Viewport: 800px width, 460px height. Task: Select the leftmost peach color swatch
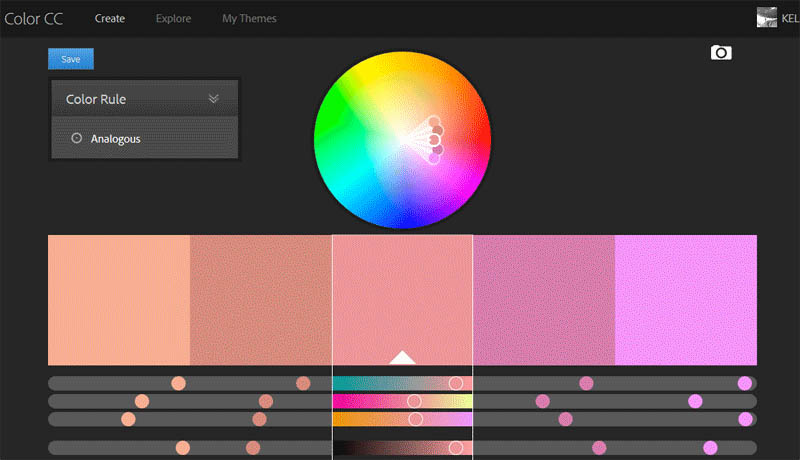pyautogui.click(x=118, y=300)
